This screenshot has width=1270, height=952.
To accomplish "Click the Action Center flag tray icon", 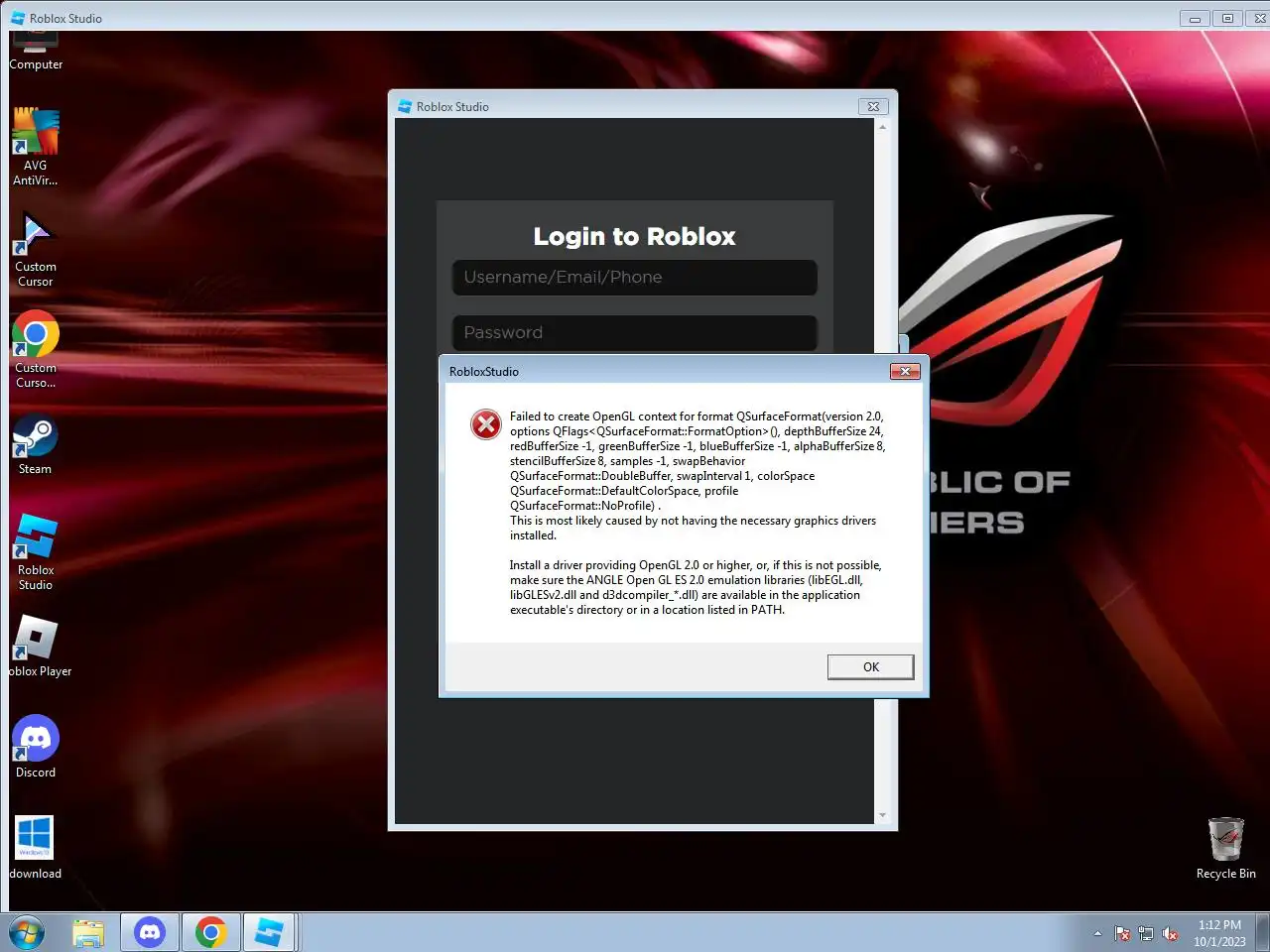I will pos(1122,933).
